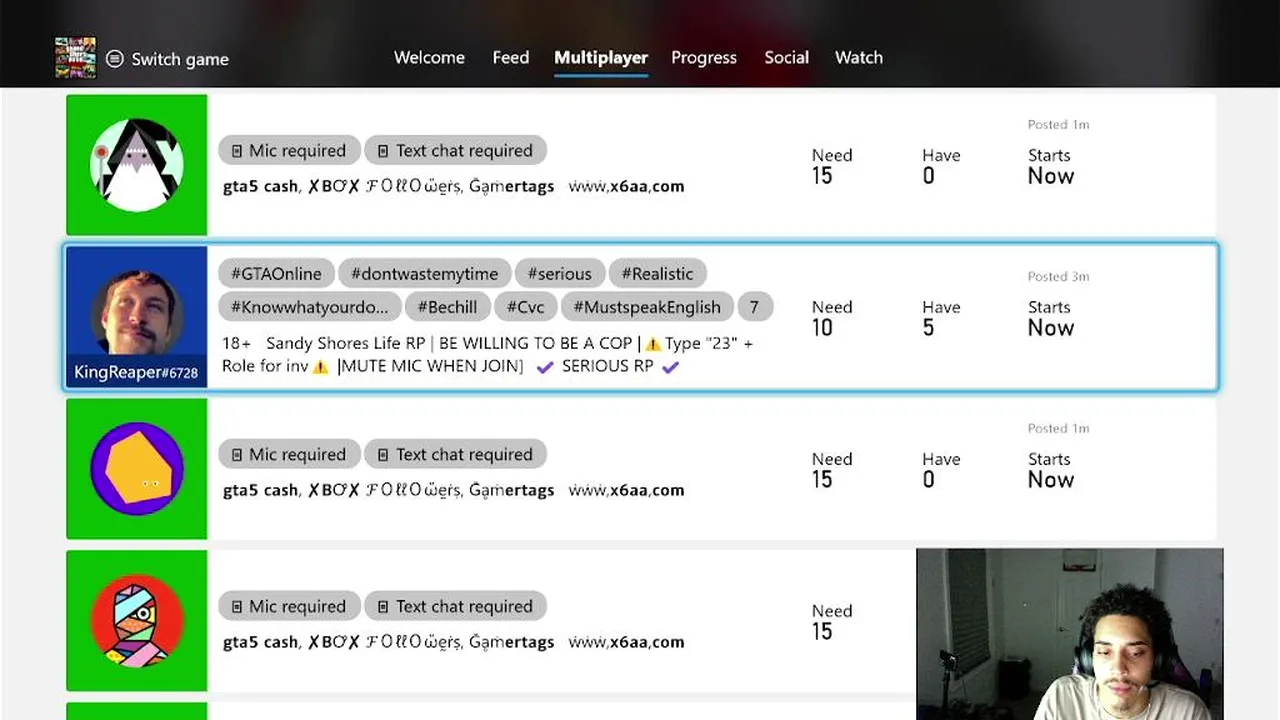Go to the Progress tab
The width and height of the screenshot is (1280, 720).
pyautogui.click(x=704, y=57)
